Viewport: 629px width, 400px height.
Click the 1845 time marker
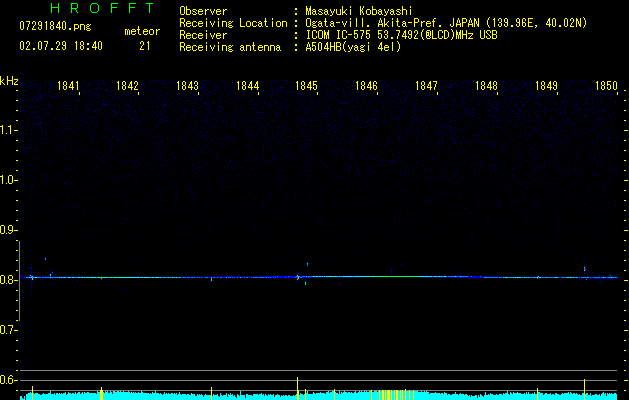(306, 86)
